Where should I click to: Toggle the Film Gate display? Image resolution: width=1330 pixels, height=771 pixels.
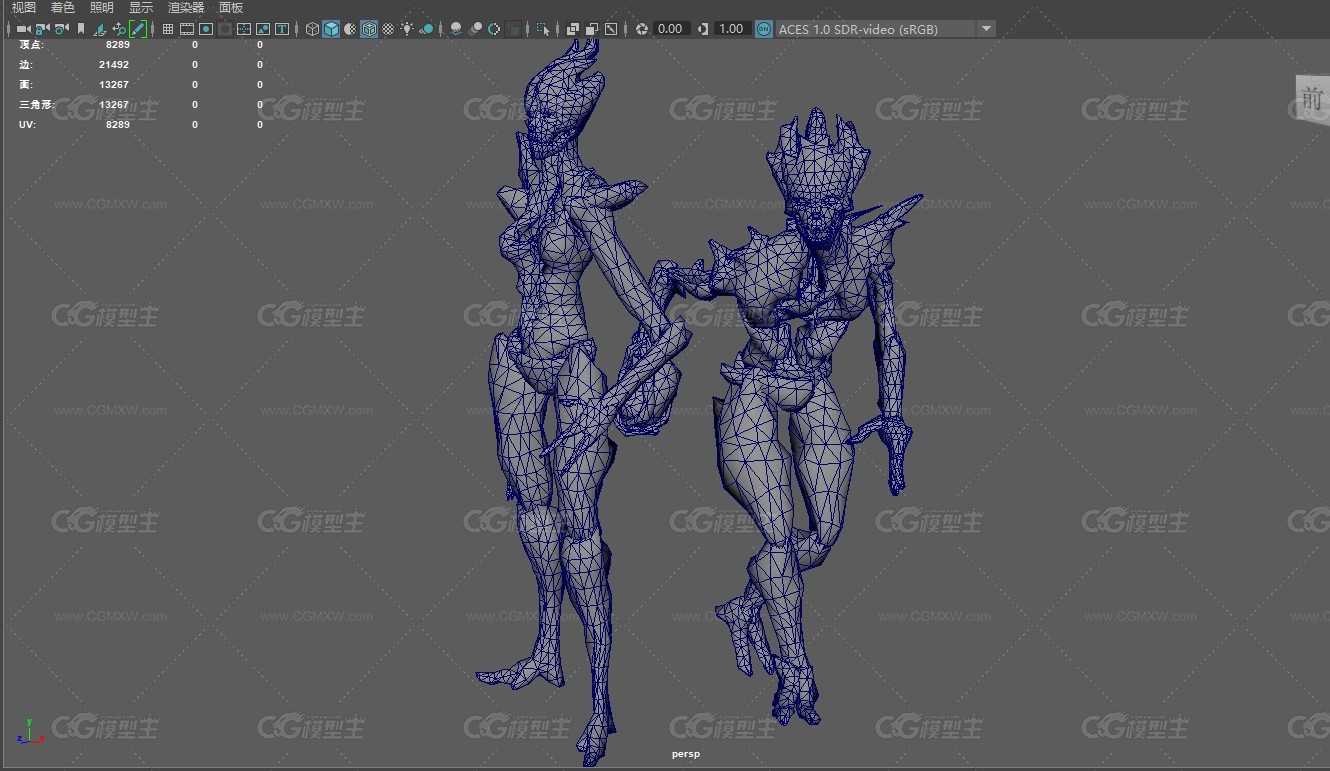pyautogui.click(x=187, y=29)
